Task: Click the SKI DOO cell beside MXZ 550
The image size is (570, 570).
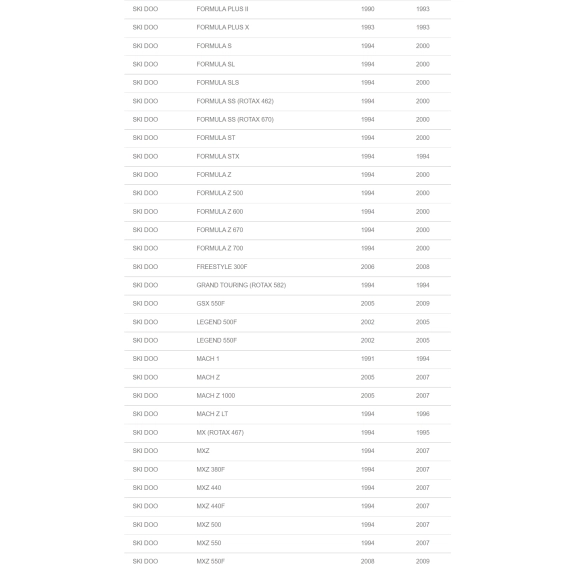Action: 145,543
